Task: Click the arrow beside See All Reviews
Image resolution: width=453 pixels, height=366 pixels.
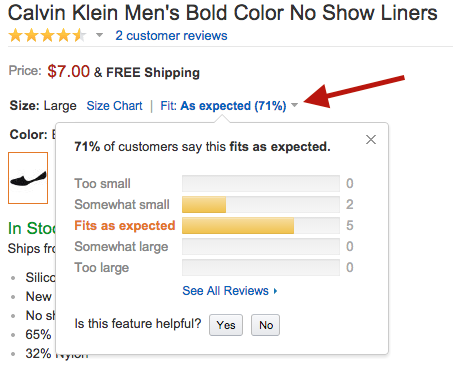Action: tap(275, 291)
